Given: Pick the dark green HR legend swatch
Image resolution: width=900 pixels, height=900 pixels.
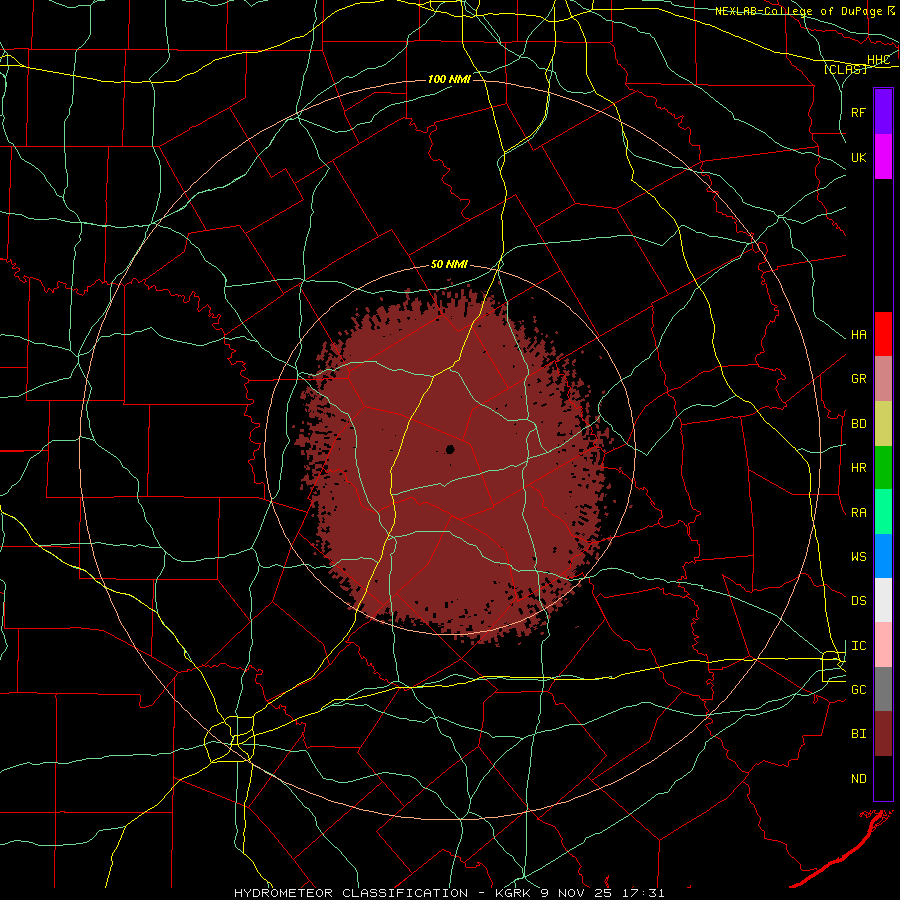Looking at the screenshot, I should [x=883, y=467].
